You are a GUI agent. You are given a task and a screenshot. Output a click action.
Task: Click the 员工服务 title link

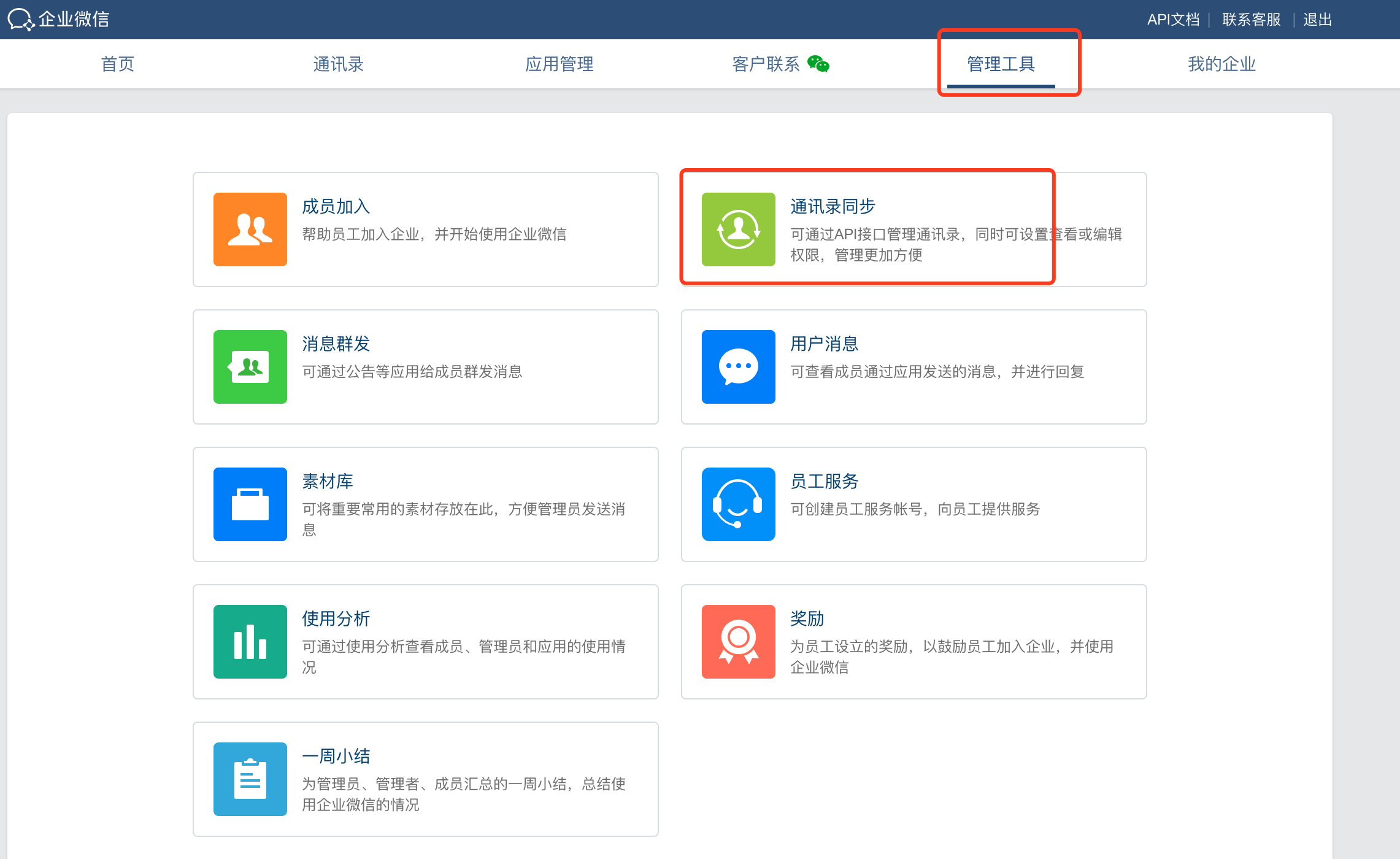pos(825,482)
